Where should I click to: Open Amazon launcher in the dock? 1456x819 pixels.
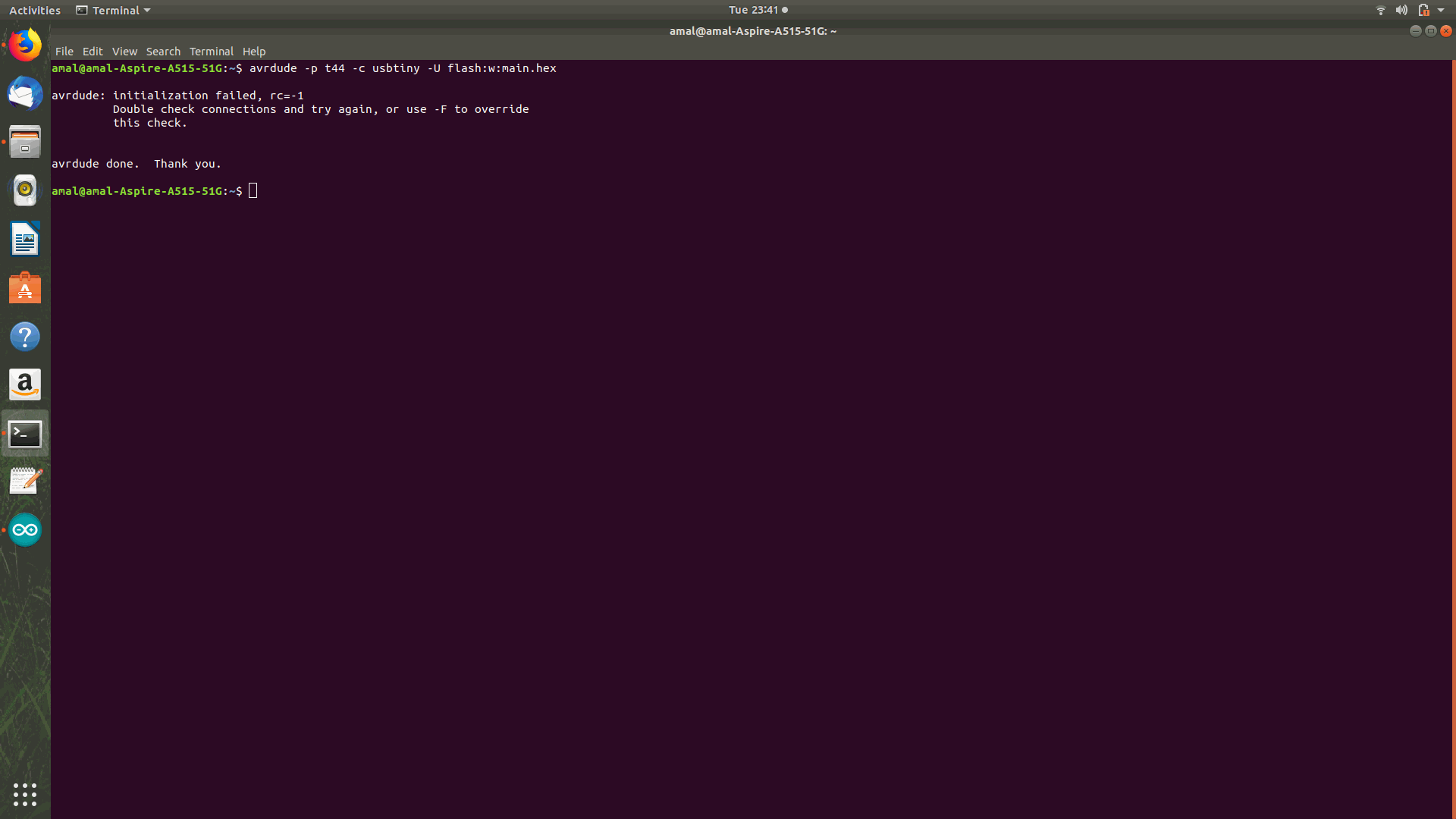click(25, 384)
